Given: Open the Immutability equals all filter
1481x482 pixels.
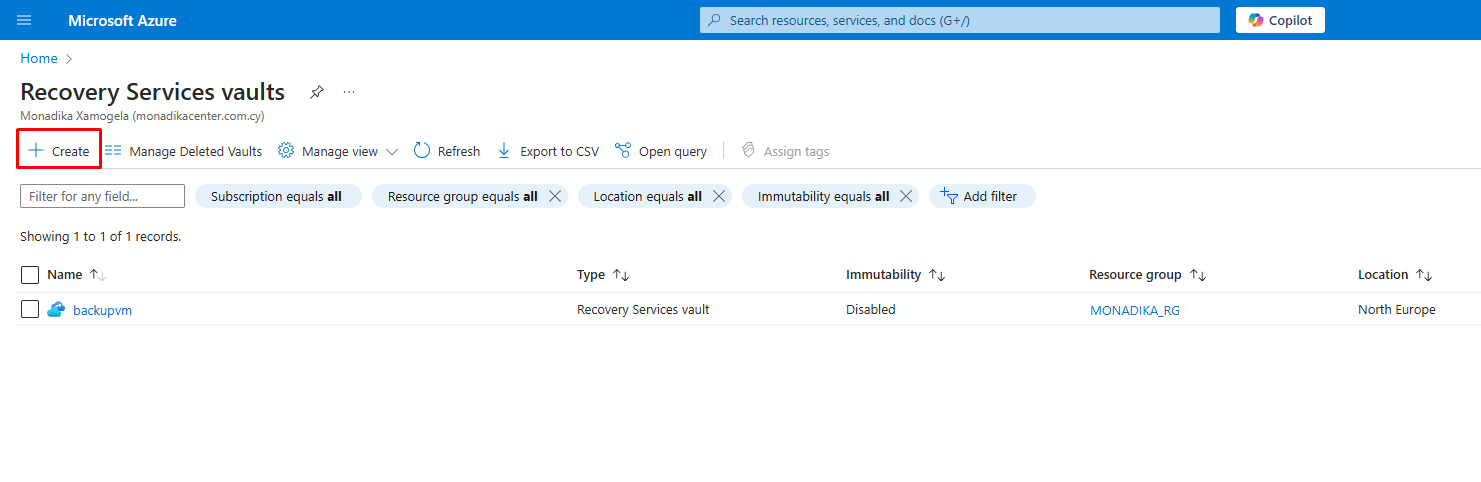Looking at the screenshot, I should [x=823, y=196].
